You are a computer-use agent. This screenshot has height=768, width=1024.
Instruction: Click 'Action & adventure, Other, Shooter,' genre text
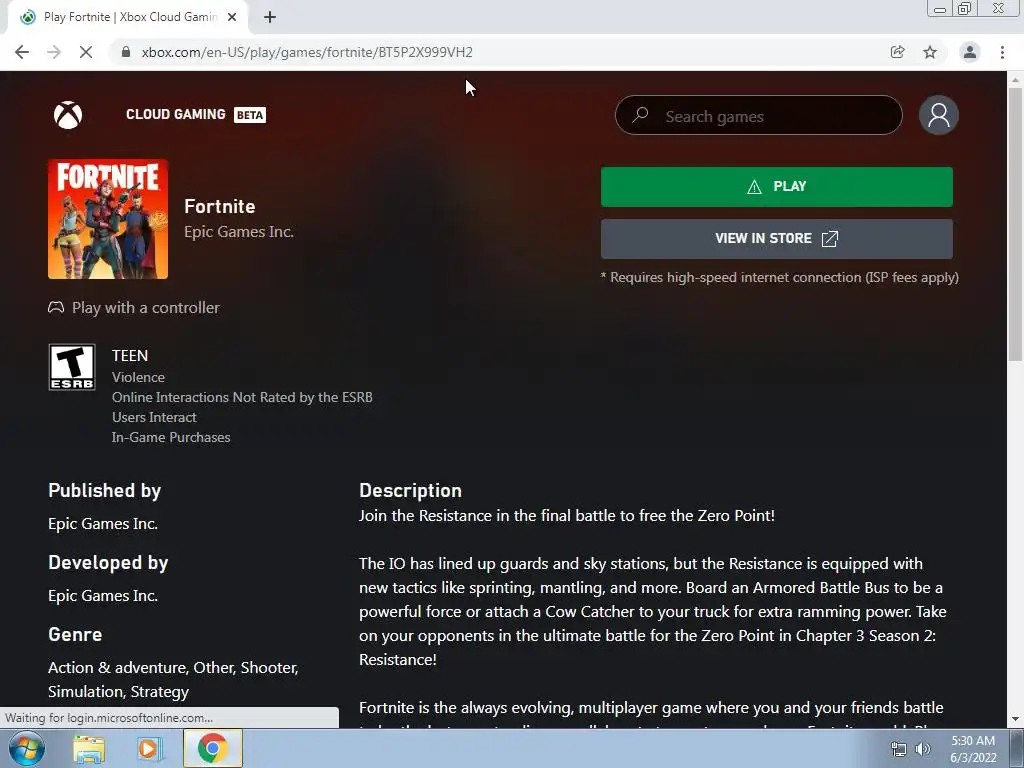click(x=173, y=667)
